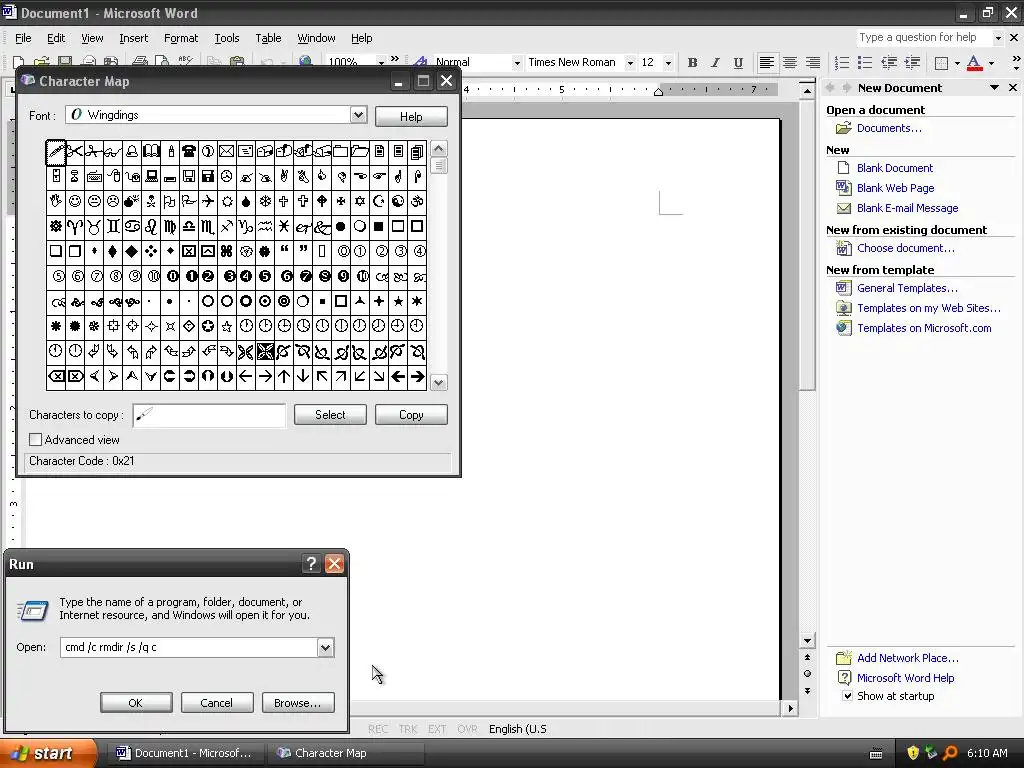Open the File menu

click(x=23, y=38)
